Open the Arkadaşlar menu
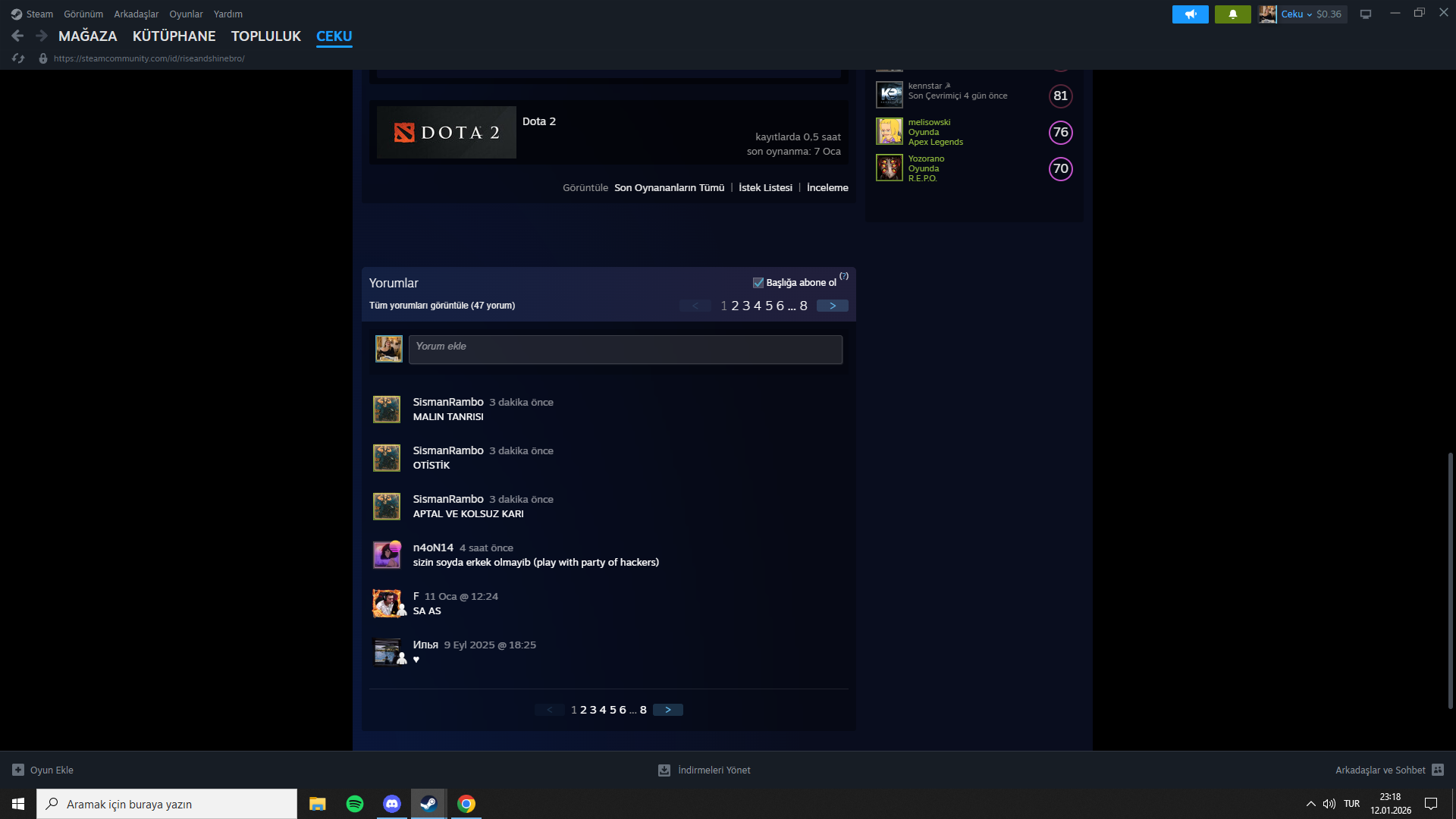 (x=136, y=14)
